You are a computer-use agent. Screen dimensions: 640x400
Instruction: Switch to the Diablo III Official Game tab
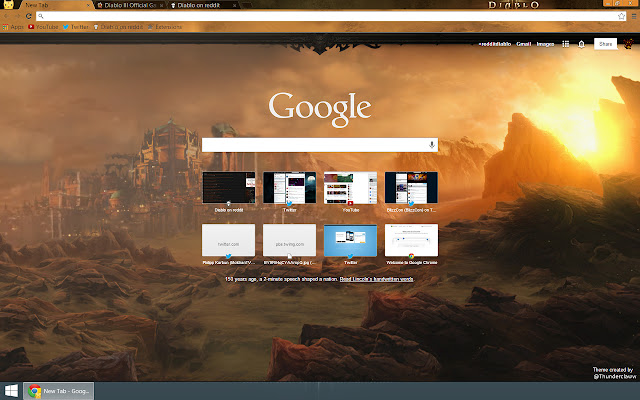click(x=129, y=5)
